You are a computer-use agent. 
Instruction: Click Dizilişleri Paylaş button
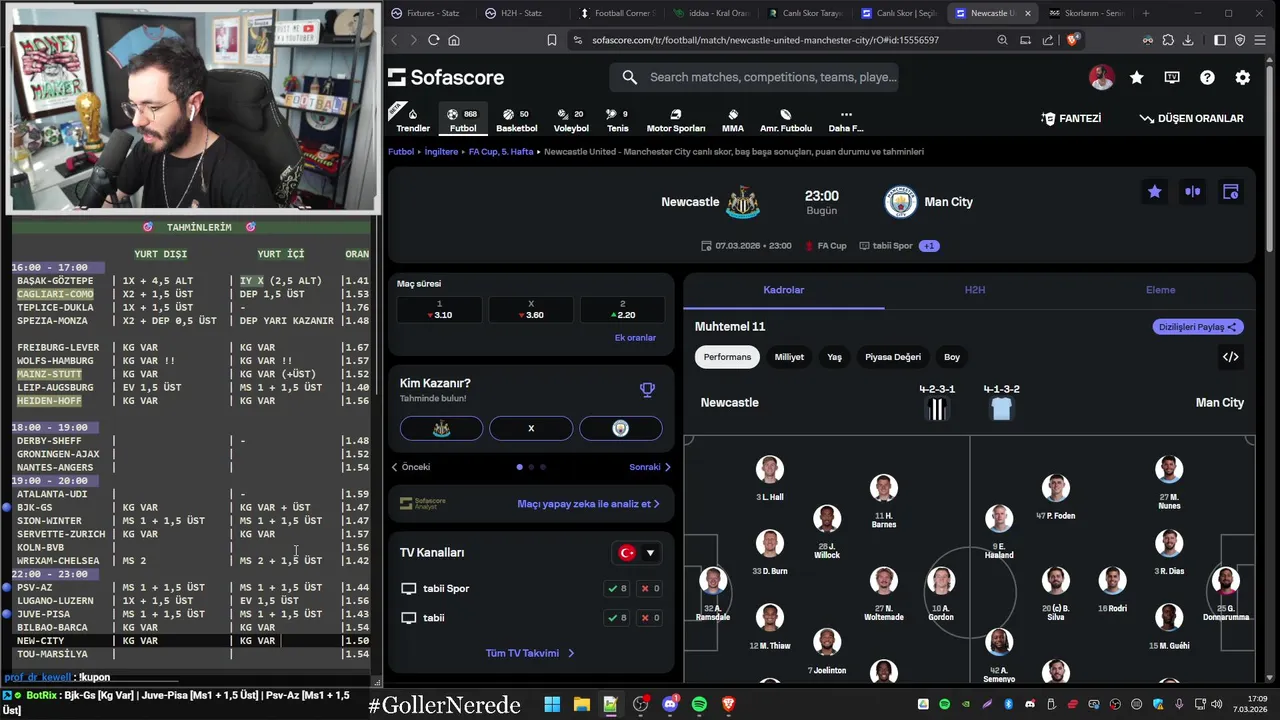pyautogui.click(x=1197, y=327)
